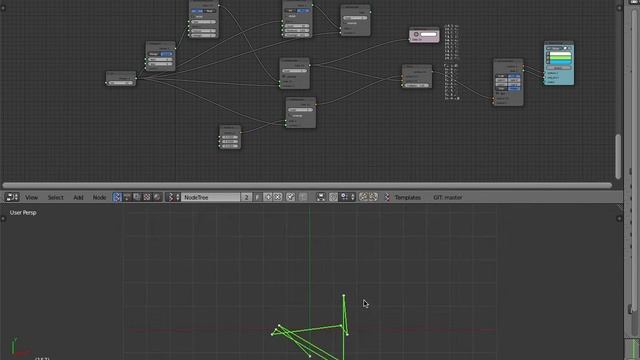The image size is (640, 360).
Task: Open the white color swatch in cyan node
Action: [560, 54]
